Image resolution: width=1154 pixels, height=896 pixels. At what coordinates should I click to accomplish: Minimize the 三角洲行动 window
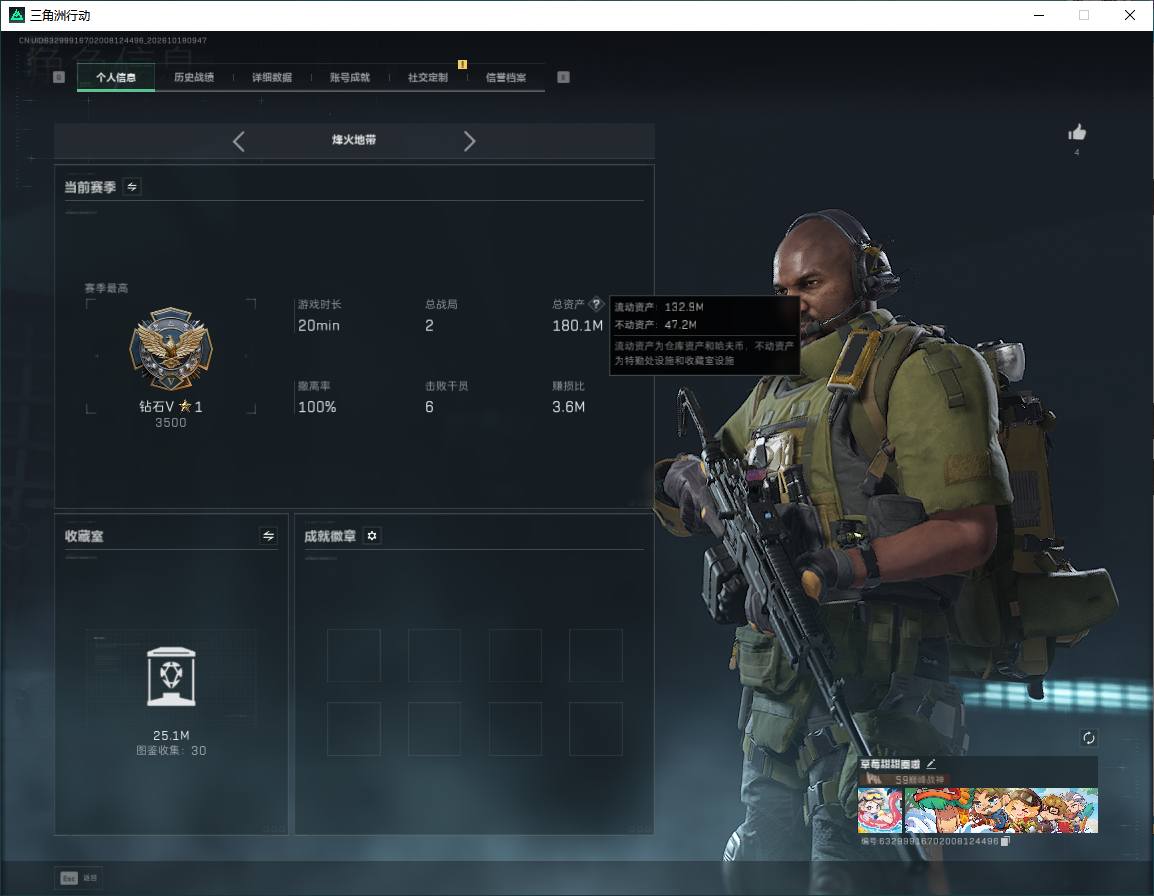(1039, 15)
